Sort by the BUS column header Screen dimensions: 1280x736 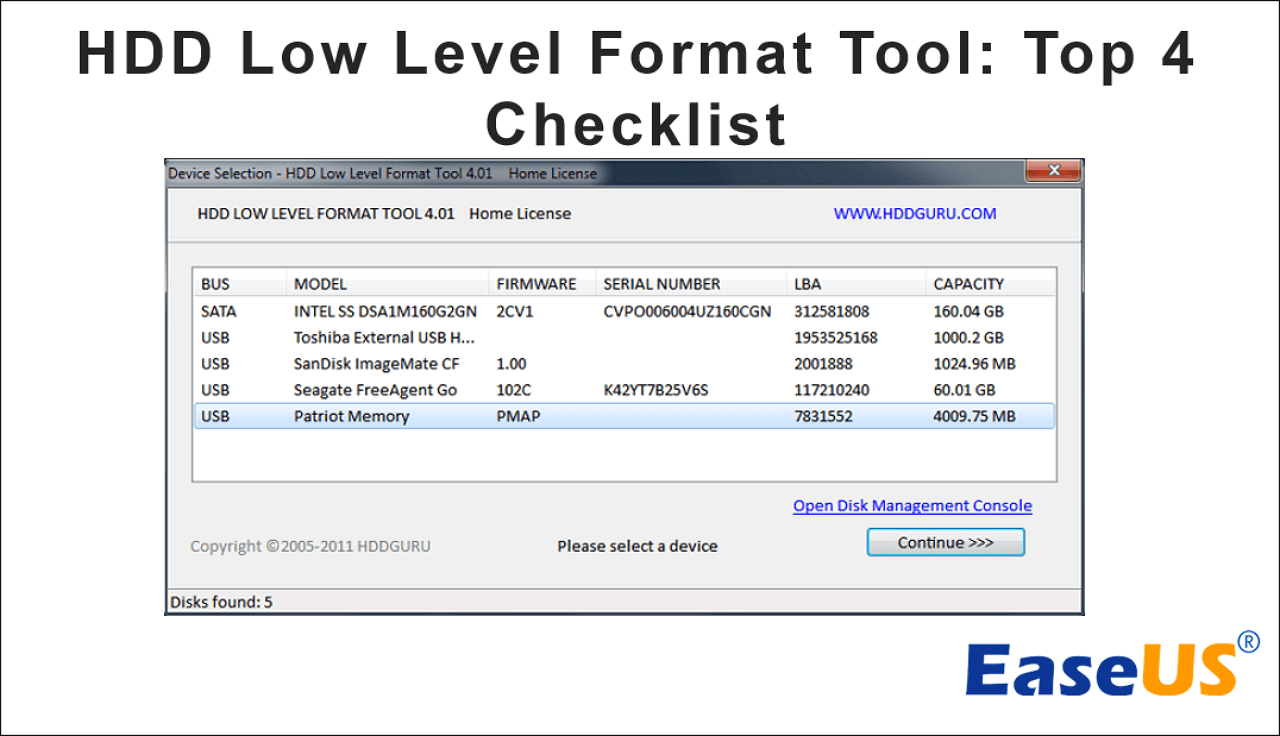click(238, 284)
